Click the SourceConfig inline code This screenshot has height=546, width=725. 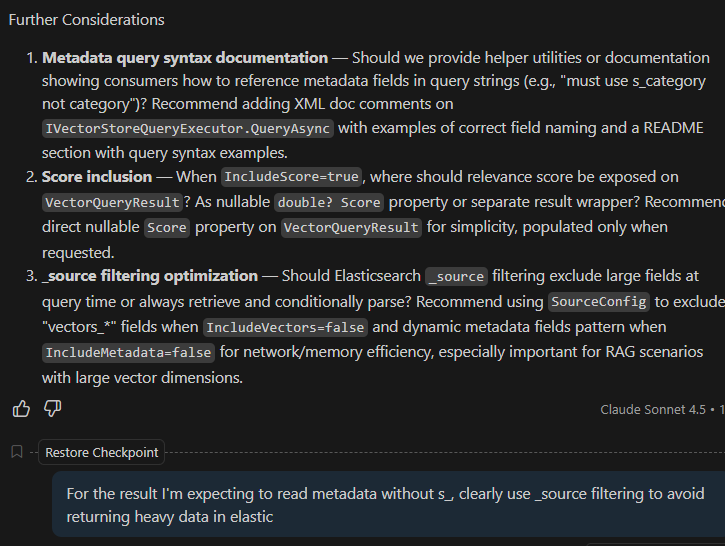[x=600, y=302]
